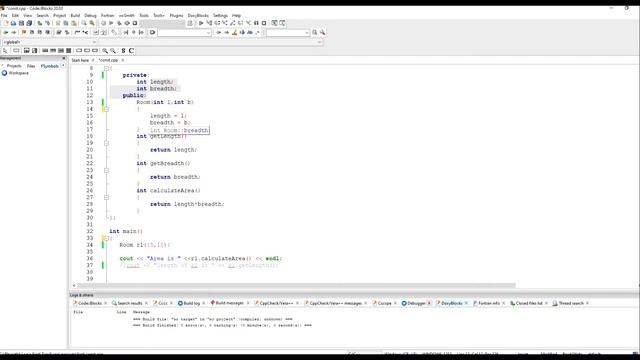
Task: Open the Build menu
Action: (x=75, y=16)
